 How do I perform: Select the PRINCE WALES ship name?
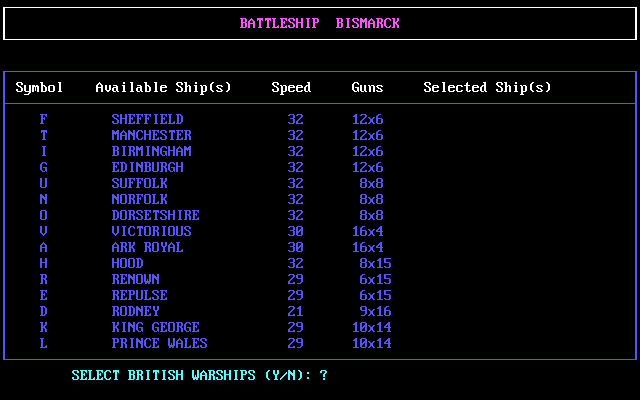160,343
